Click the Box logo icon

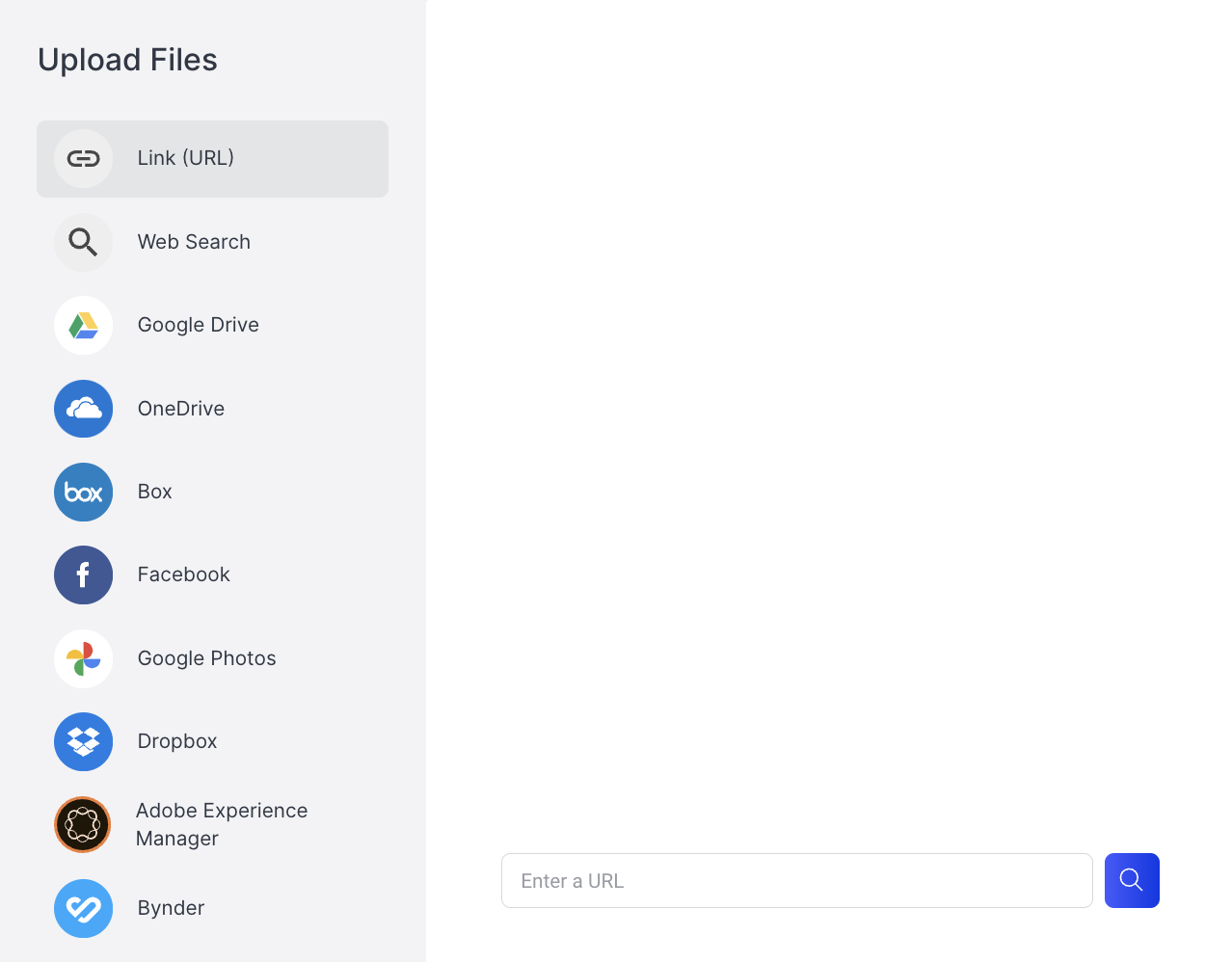pyautogui.click(x=83, y=493)
